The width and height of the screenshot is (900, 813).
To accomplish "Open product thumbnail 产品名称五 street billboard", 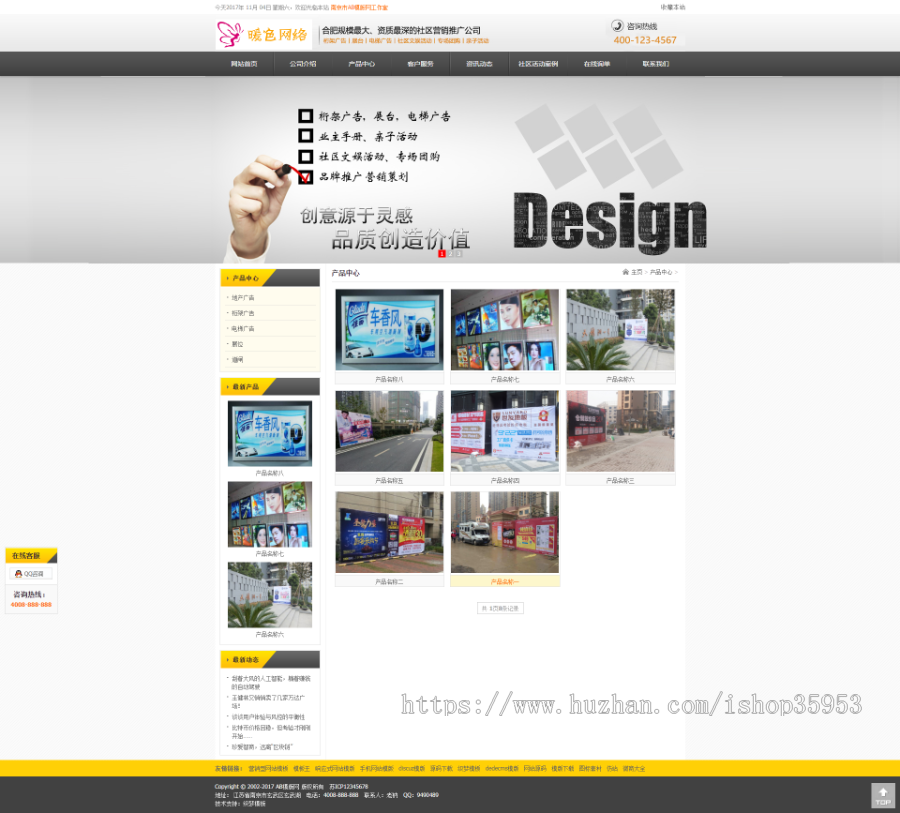I will (x=390, y=431).
